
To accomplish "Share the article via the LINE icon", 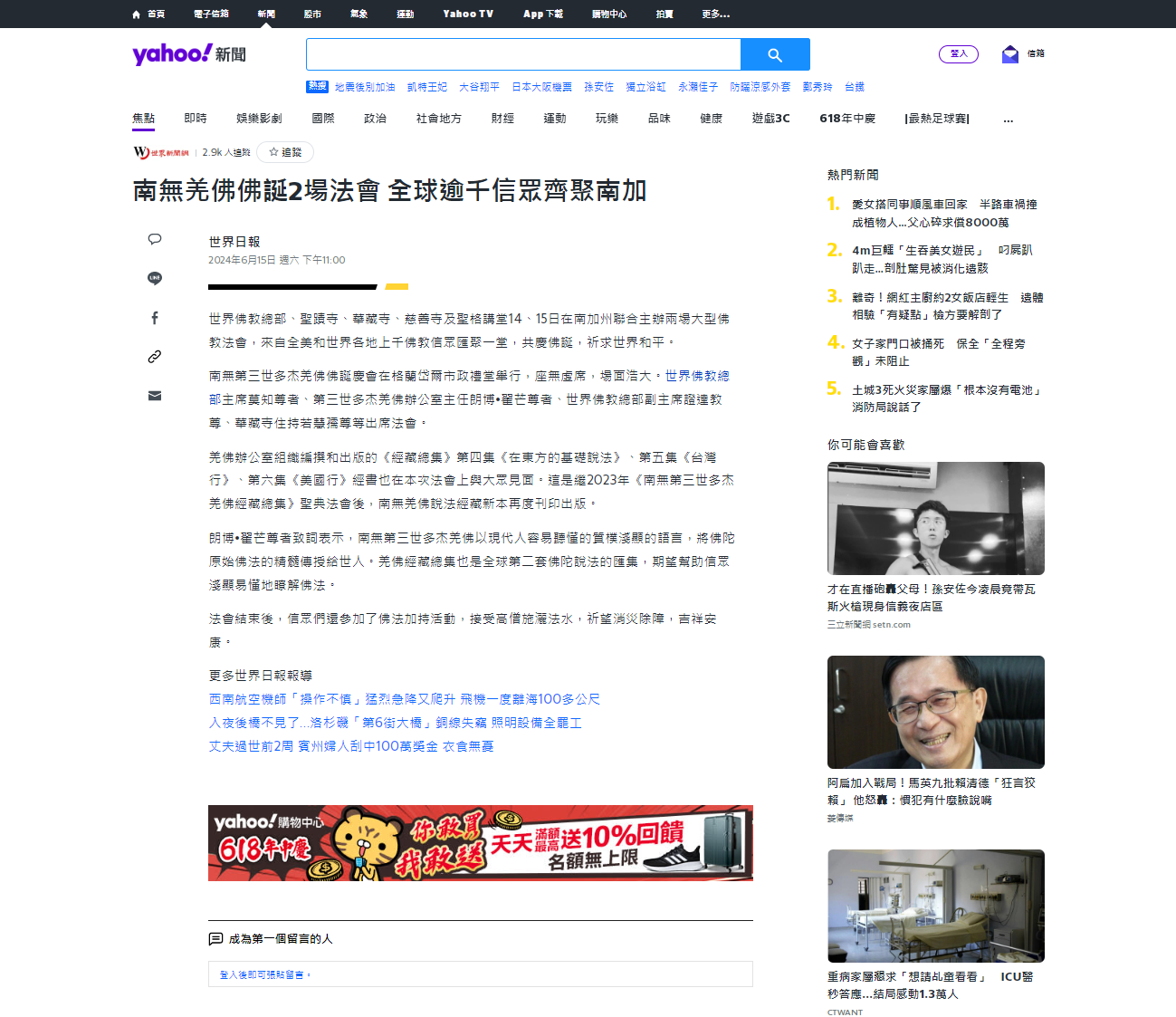I will tap(155, 278).
